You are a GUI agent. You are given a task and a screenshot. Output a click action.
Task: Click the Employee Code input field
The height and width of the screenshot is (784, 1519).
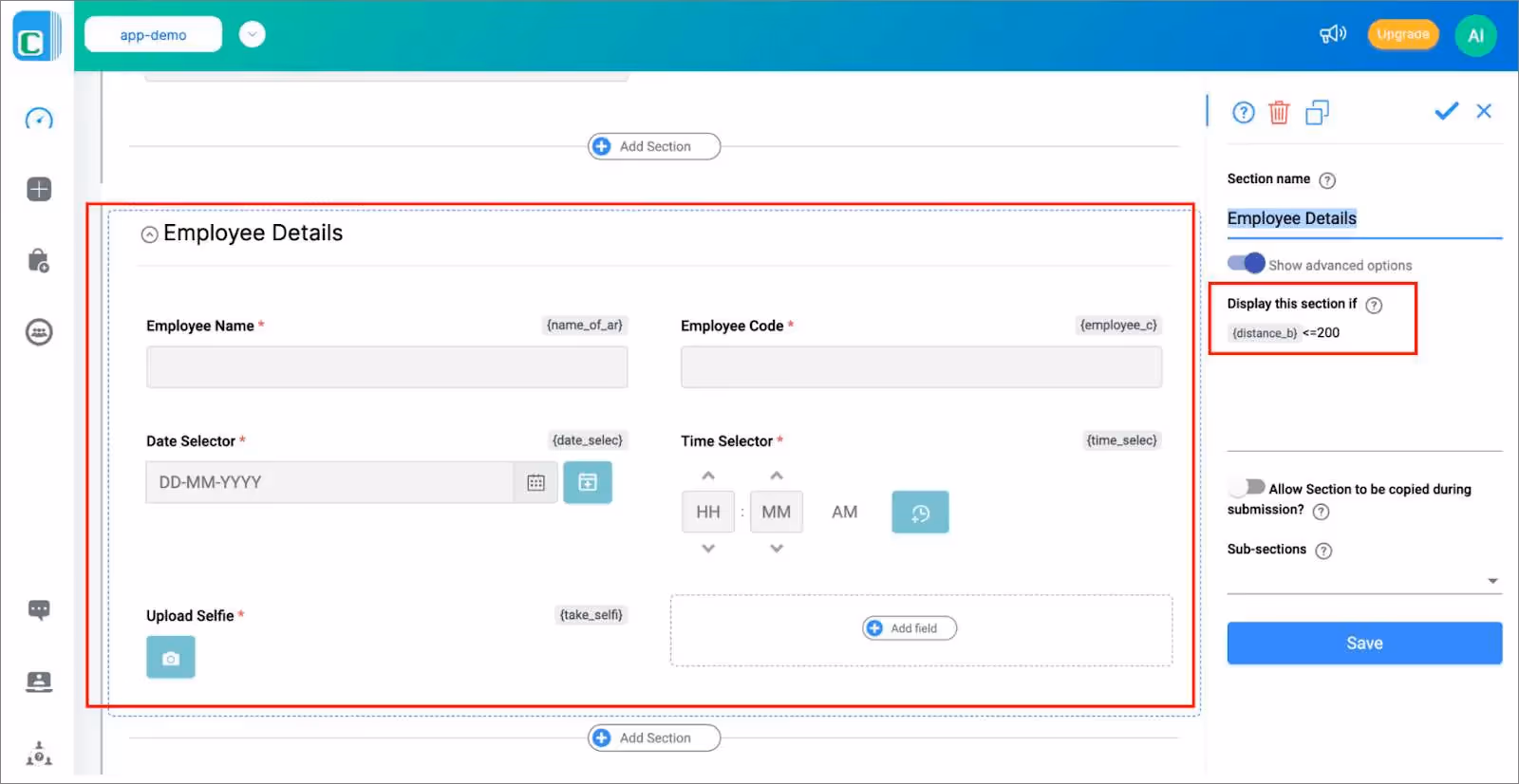coord(921,367)
